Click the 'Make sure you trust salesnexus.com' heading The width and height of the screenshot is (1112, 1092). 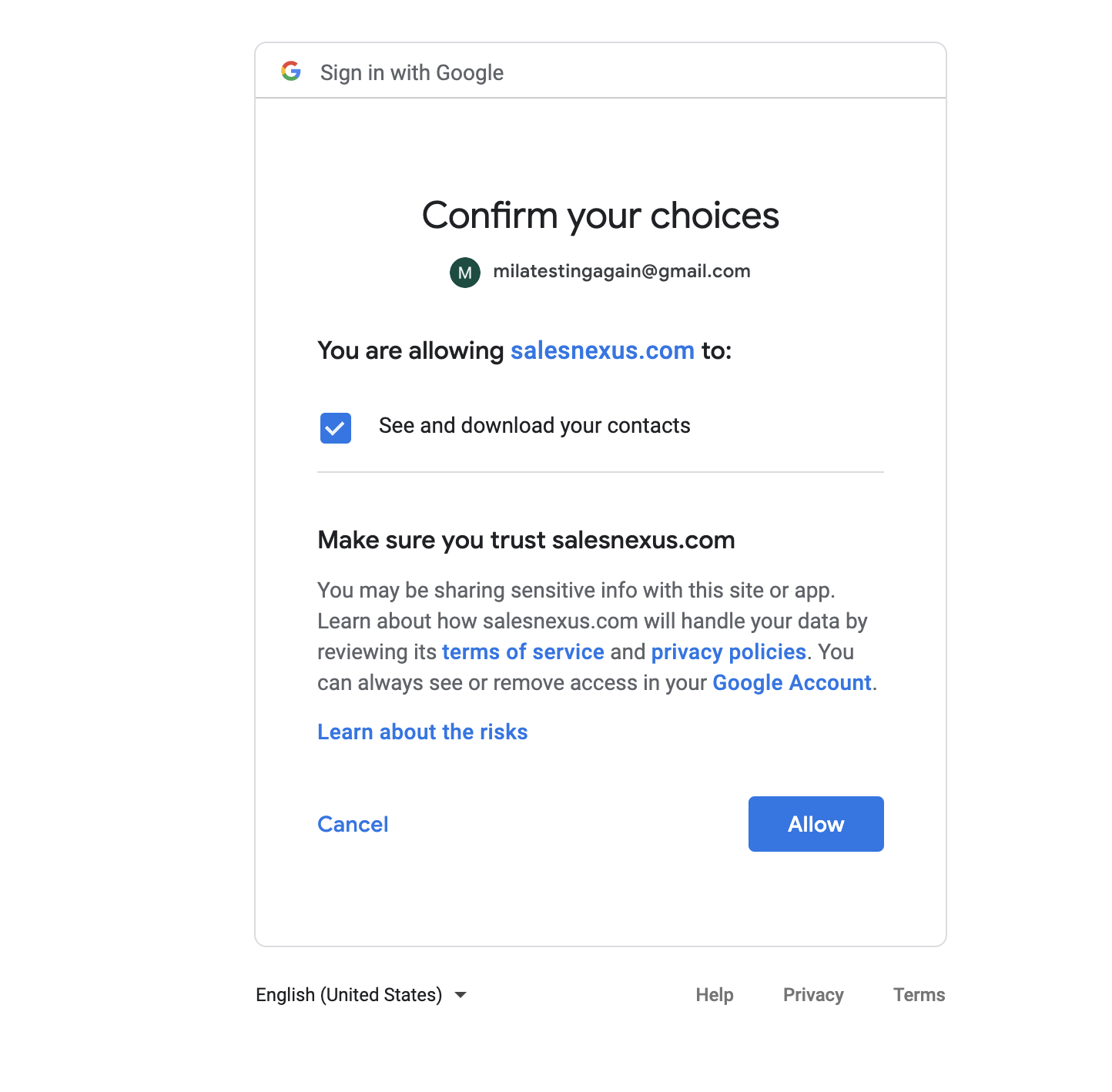click(526, 541)
